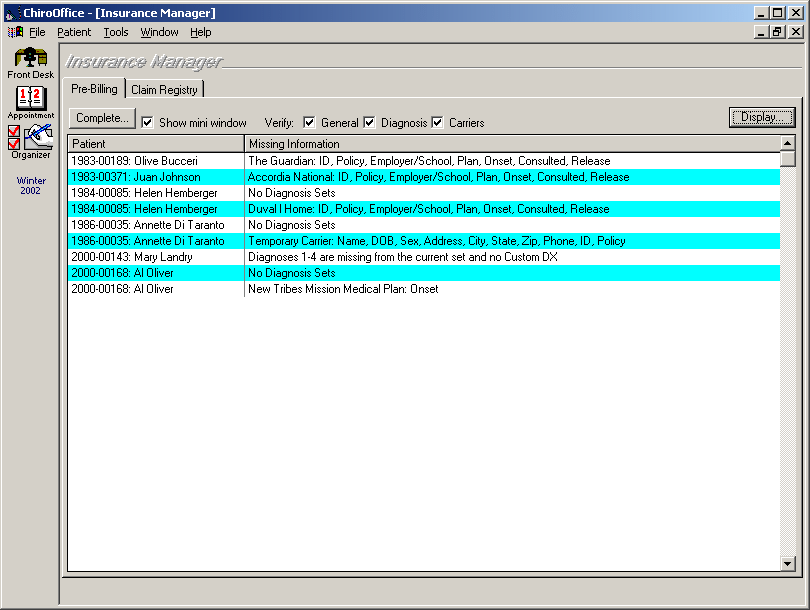Toggle the Diagnosis verify checkbox
810x610 pixels.
pos(369,122)
